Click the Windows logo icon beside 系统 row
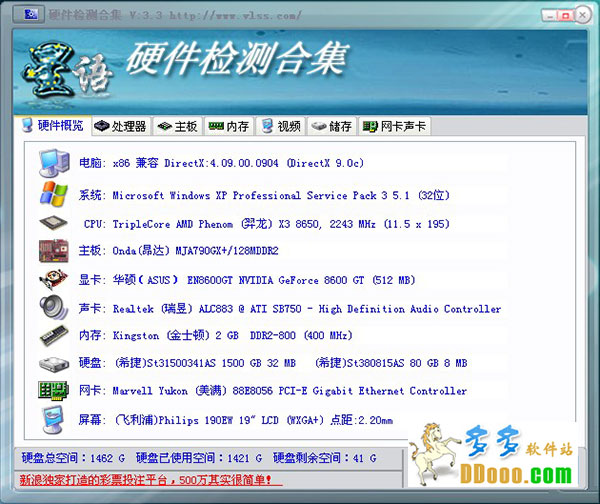The image size is (600, 504). (54, 194)
